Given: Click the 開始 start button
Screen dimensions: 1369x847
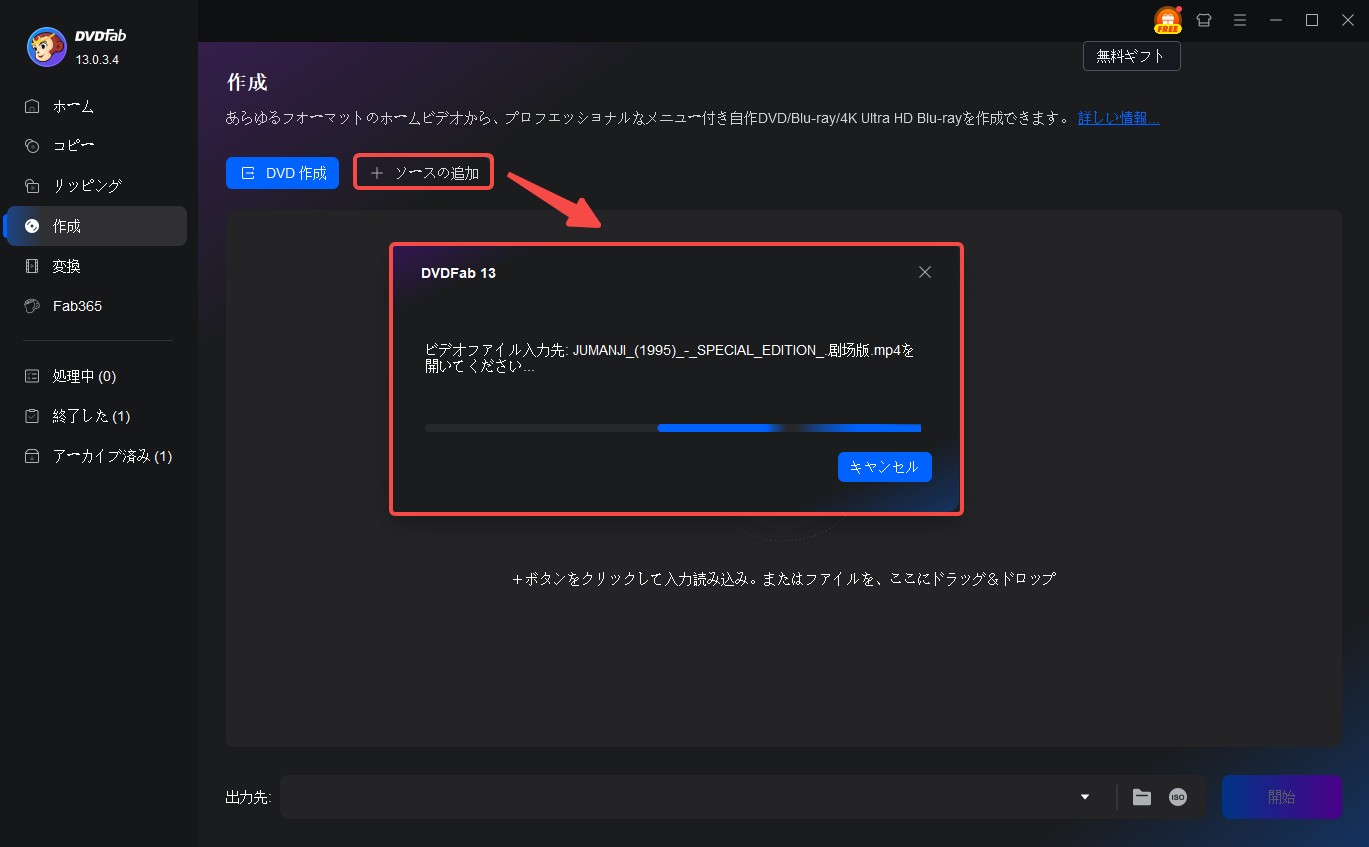Looking at the screenshot, I should [x=1282, y=797].
